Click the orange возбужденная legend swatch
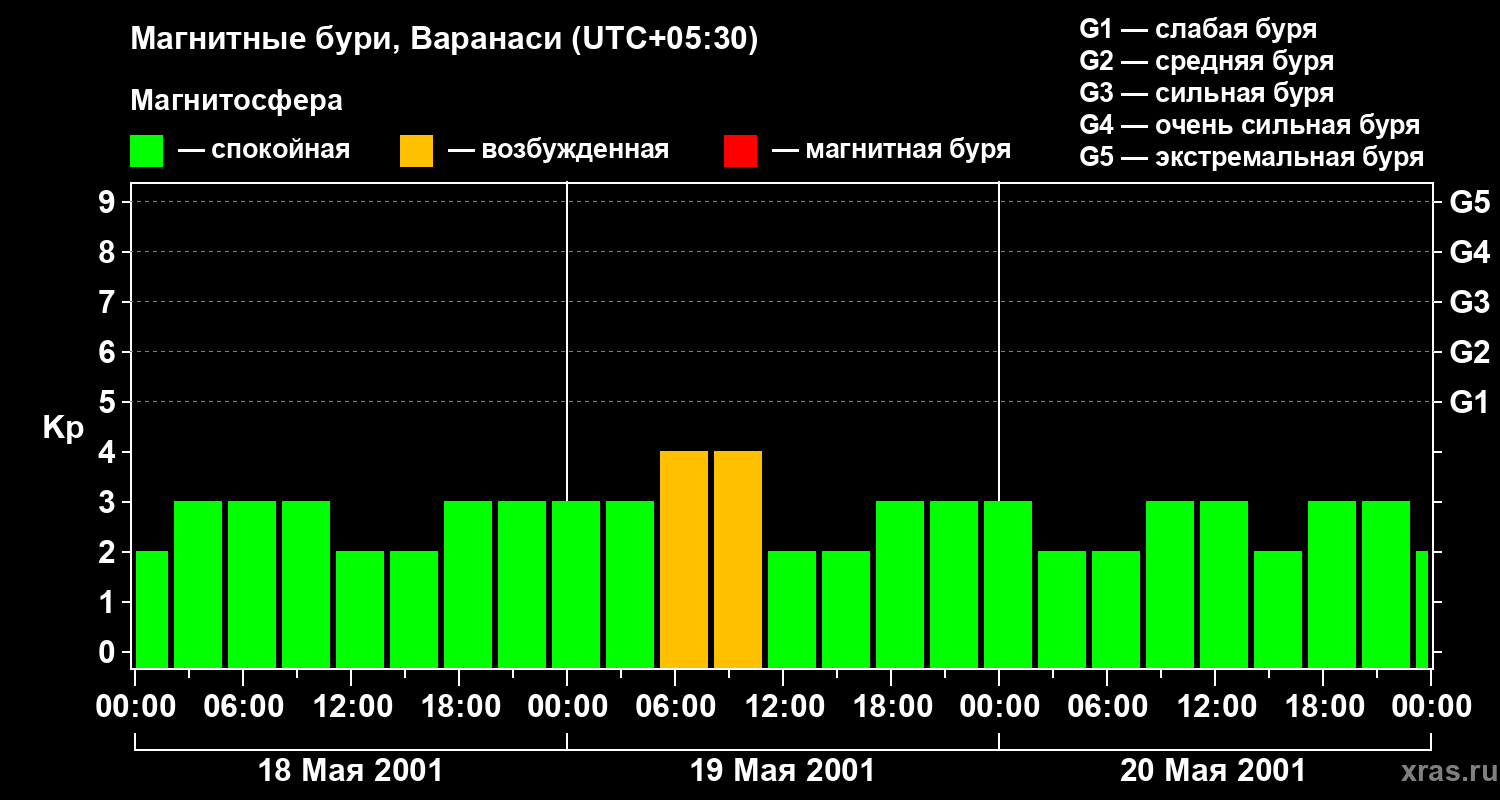This screenshot has width=1500, height=800. 417,150
